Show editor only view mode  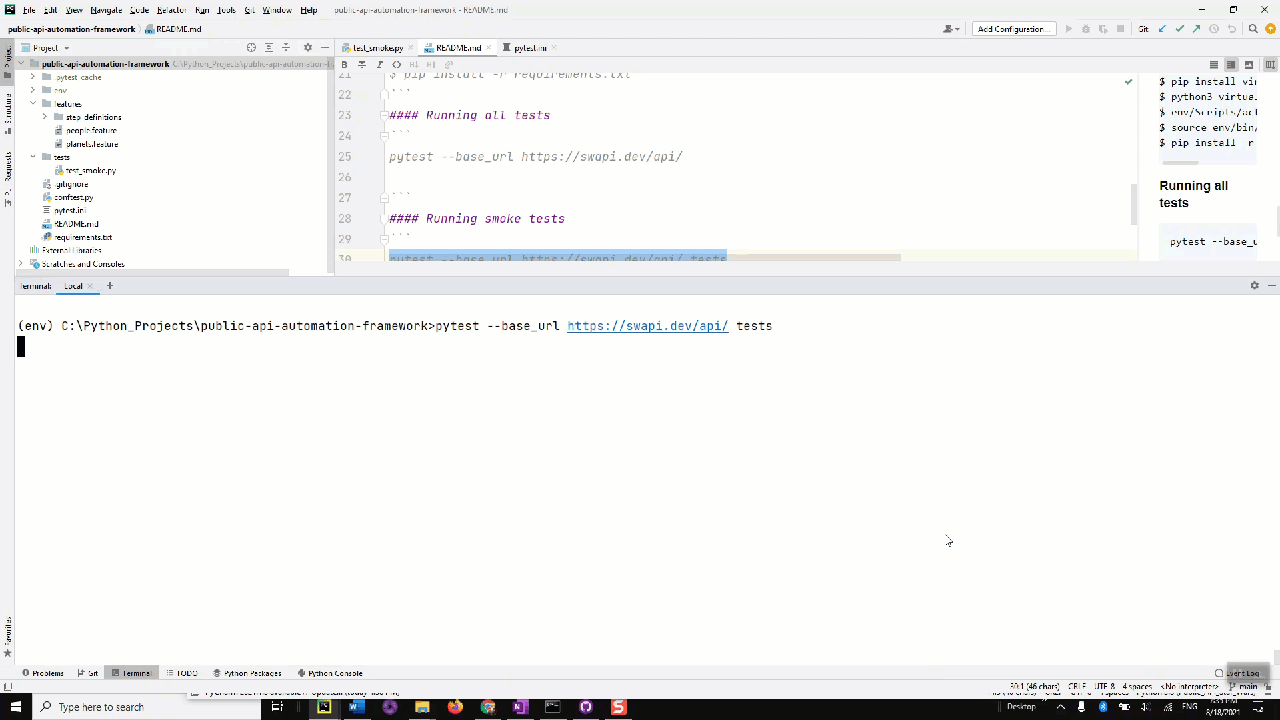[1214, 65]
